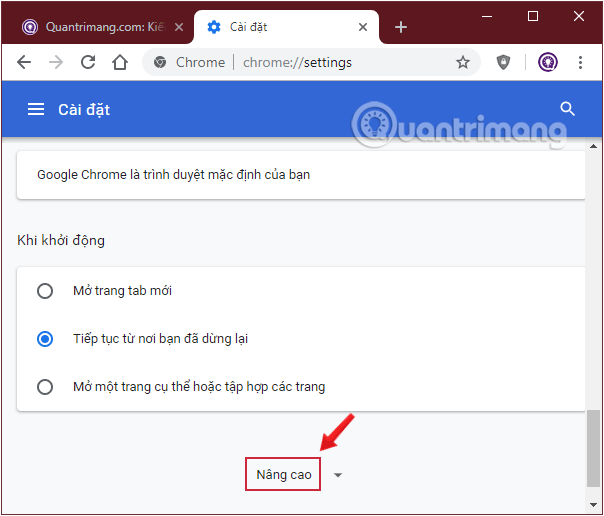Viewport: 604px width, 516px height.
Task: Bookmark this page with the star icon
Action: pos(463,62)
